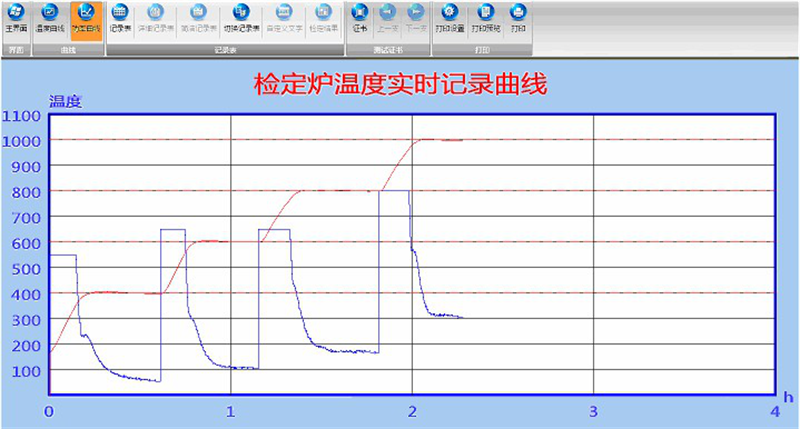Open 打印预览 print preview
The image size is (800, 429).
tap(485, 18)
